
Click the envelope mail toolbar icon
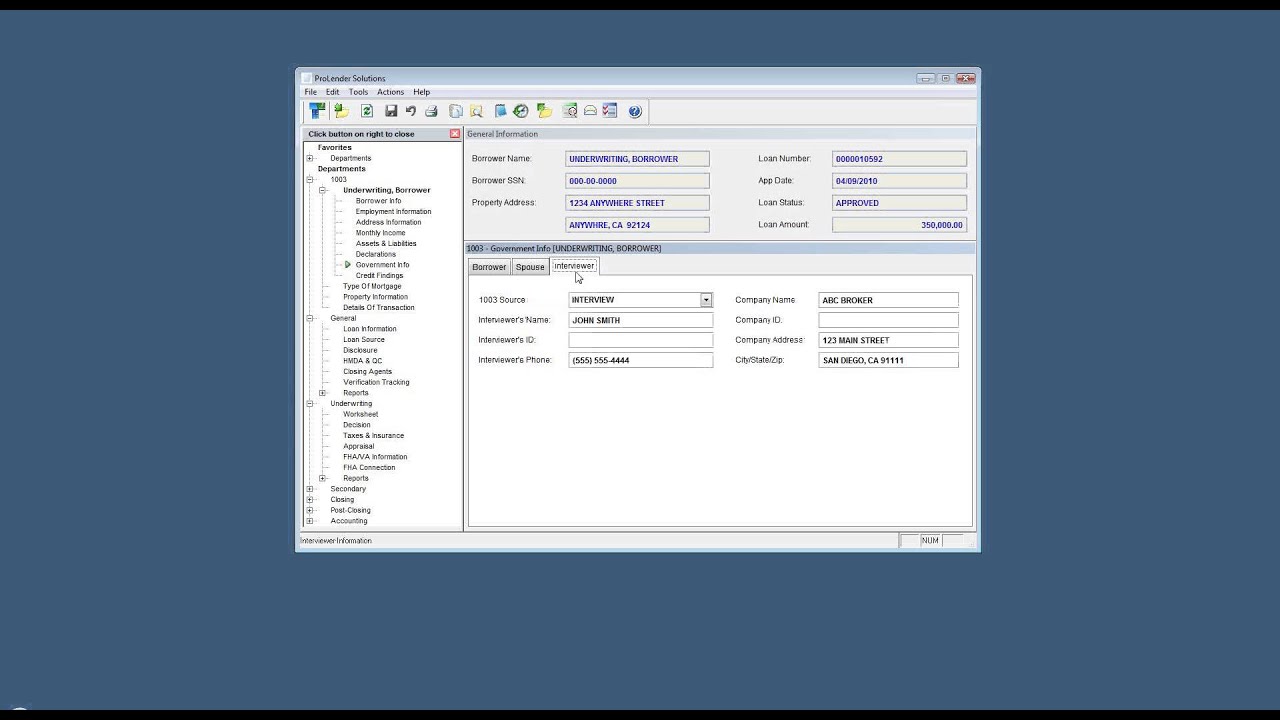[590, 111]
